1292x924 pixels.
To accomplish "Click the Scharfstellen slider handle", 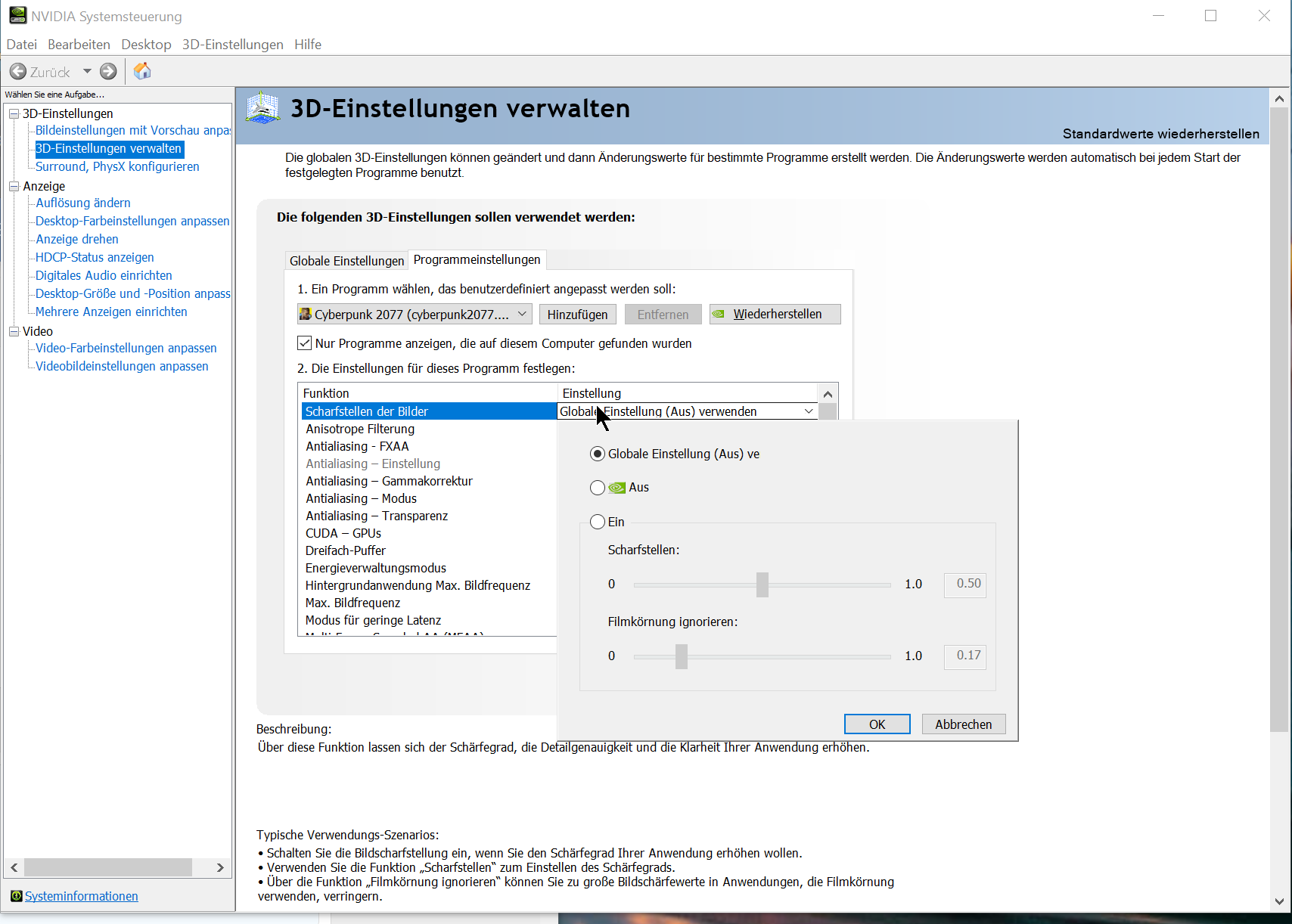I will 762,584.
